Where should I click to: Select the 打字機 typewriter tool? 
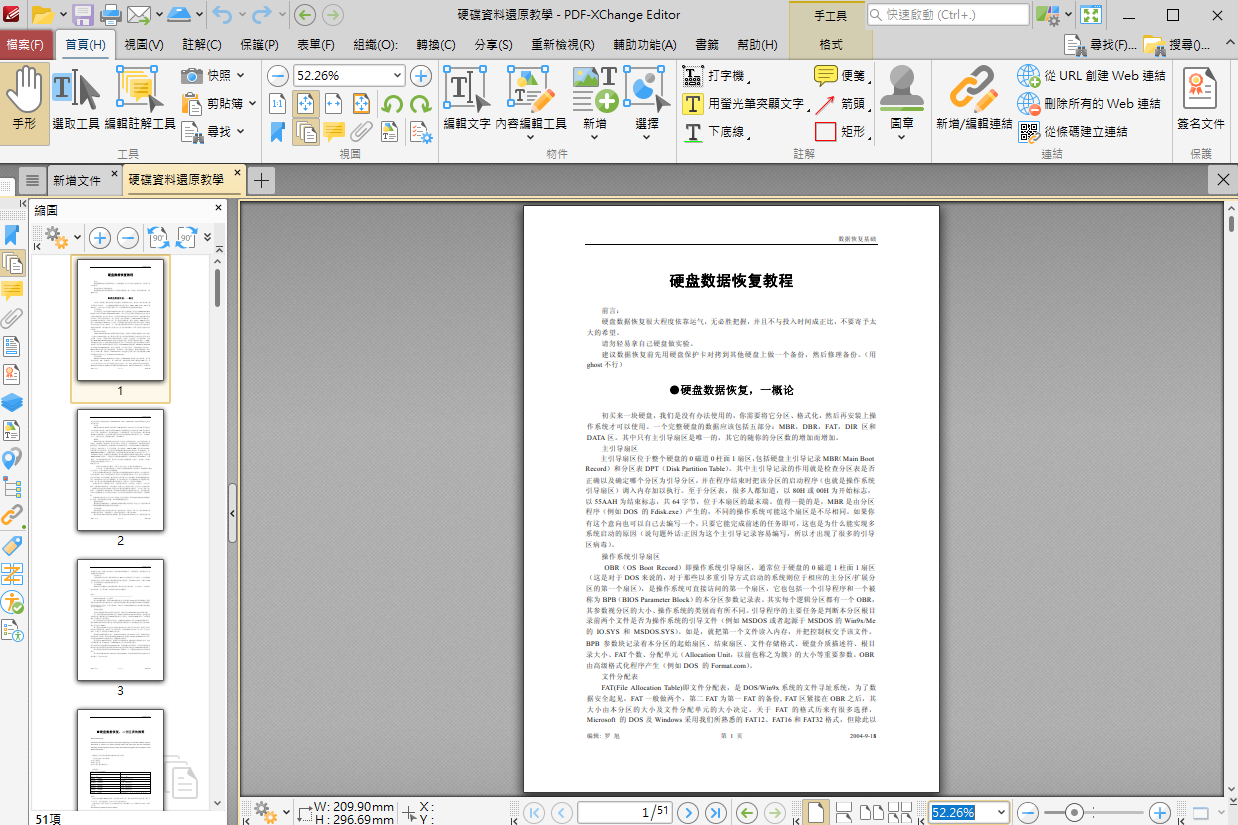click(x=716, y=76)
